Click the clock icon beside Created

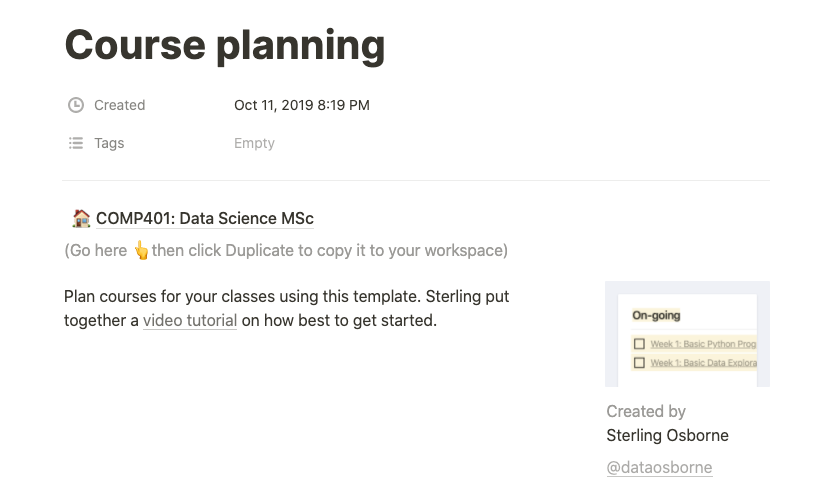pos(75,105)
